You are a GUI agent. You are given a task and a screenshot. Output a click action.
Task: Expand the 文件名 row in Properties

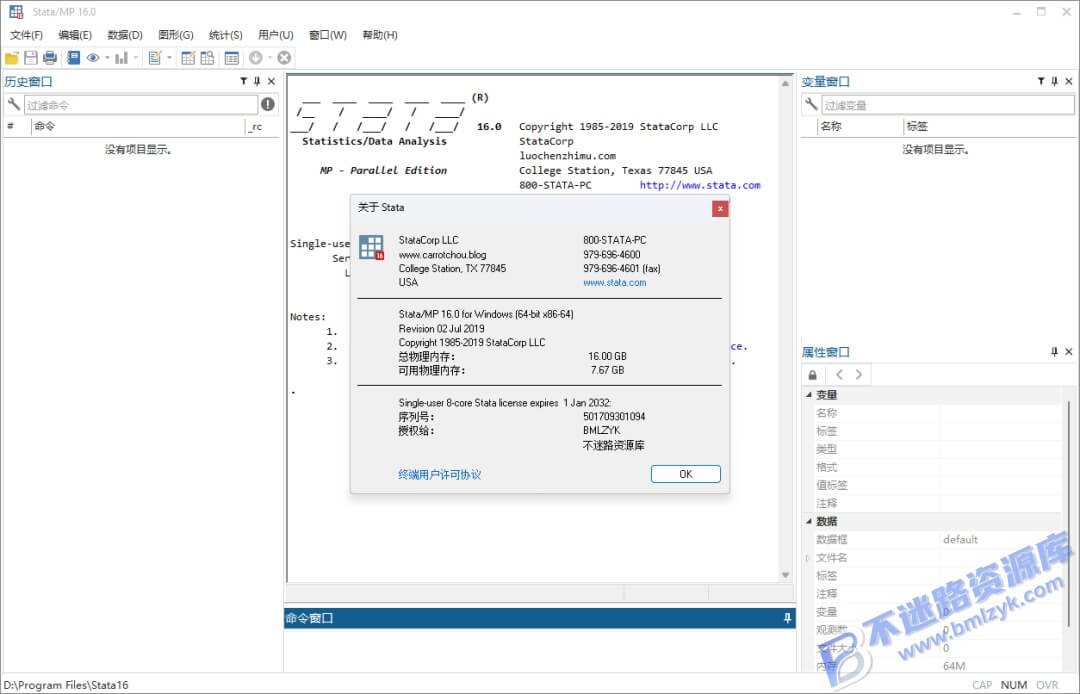[807, 558]
